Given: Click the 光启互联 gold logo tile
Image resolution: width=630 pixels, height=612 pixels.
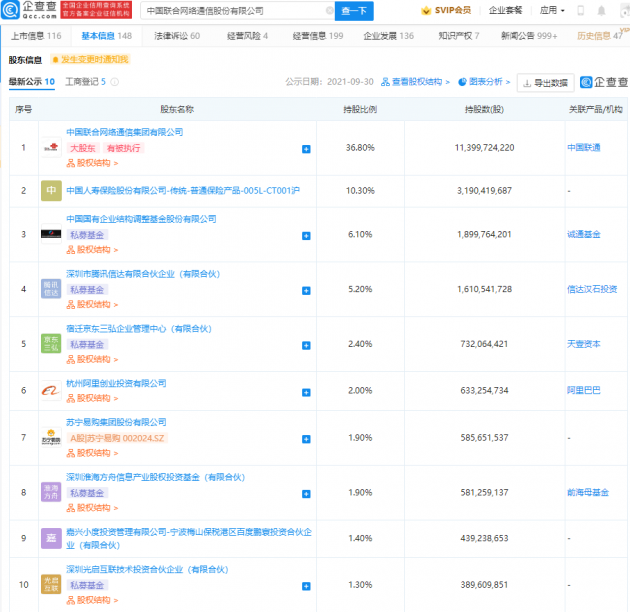Looking at the screenshot, I should (51, 584).
